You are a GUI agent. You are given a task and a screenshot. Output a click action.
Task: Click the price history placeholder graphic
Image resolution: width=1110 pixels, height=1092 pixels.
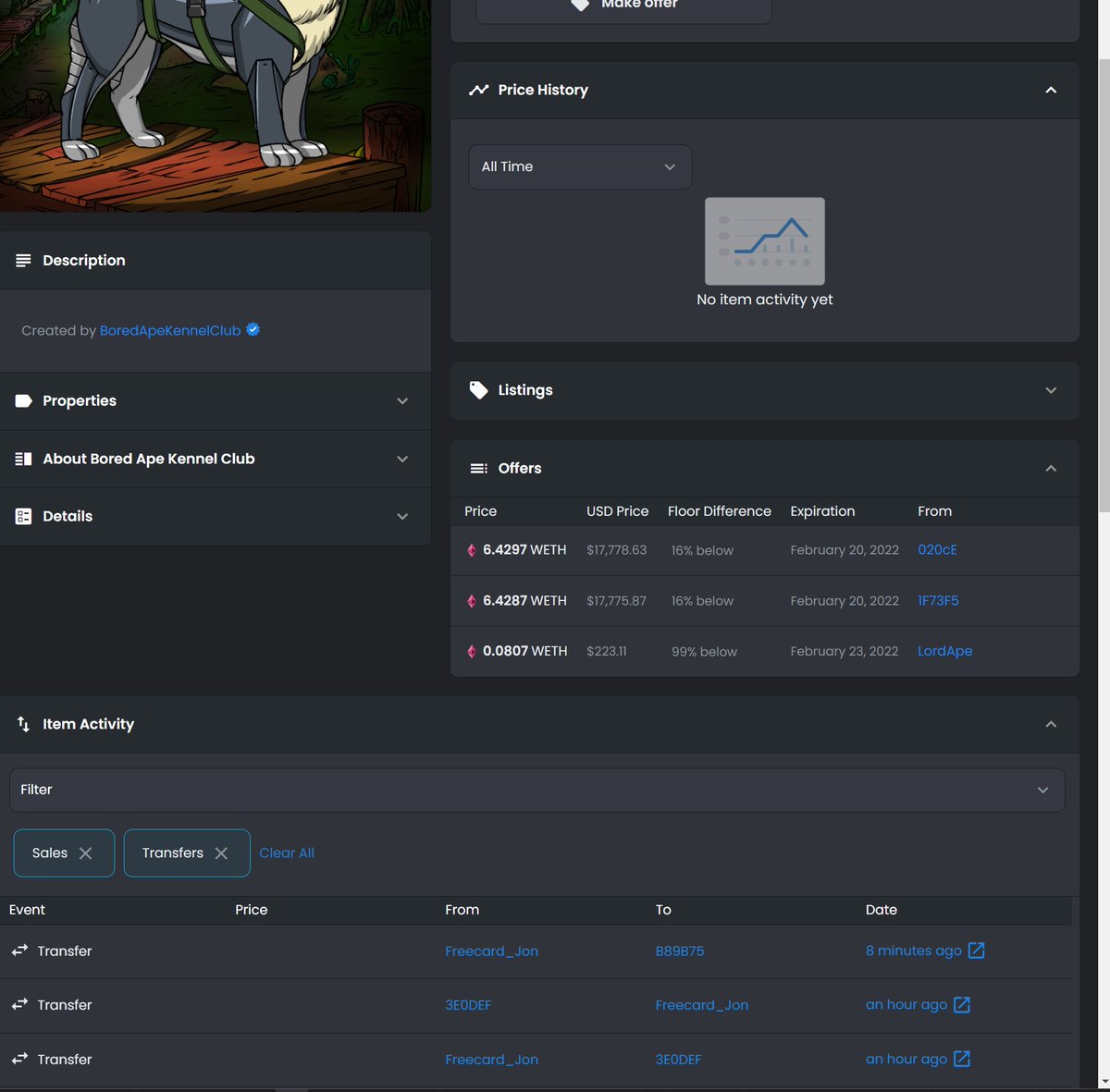coord(765,240)
